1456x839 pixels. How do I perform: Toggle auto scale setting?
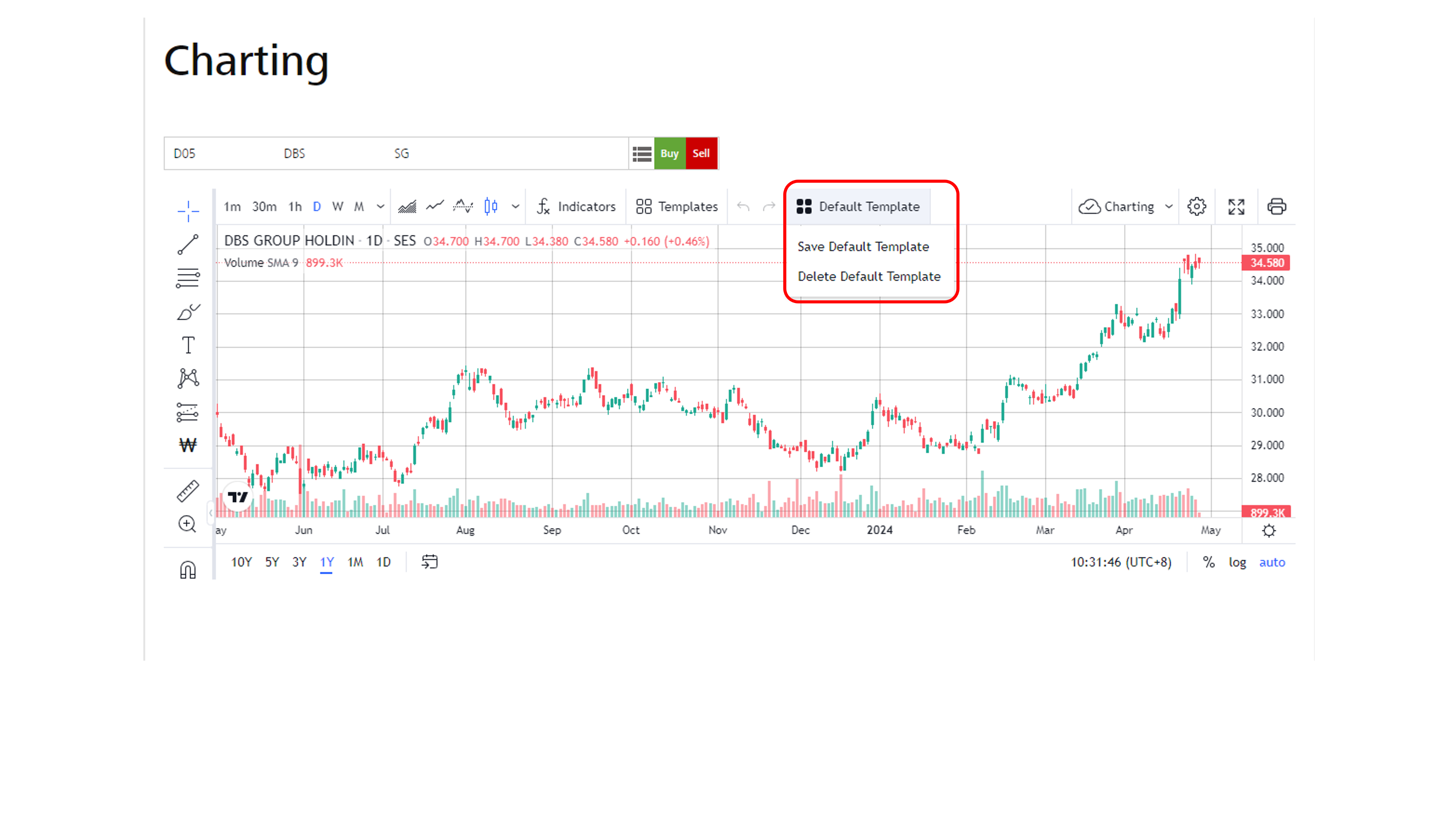1272,562
